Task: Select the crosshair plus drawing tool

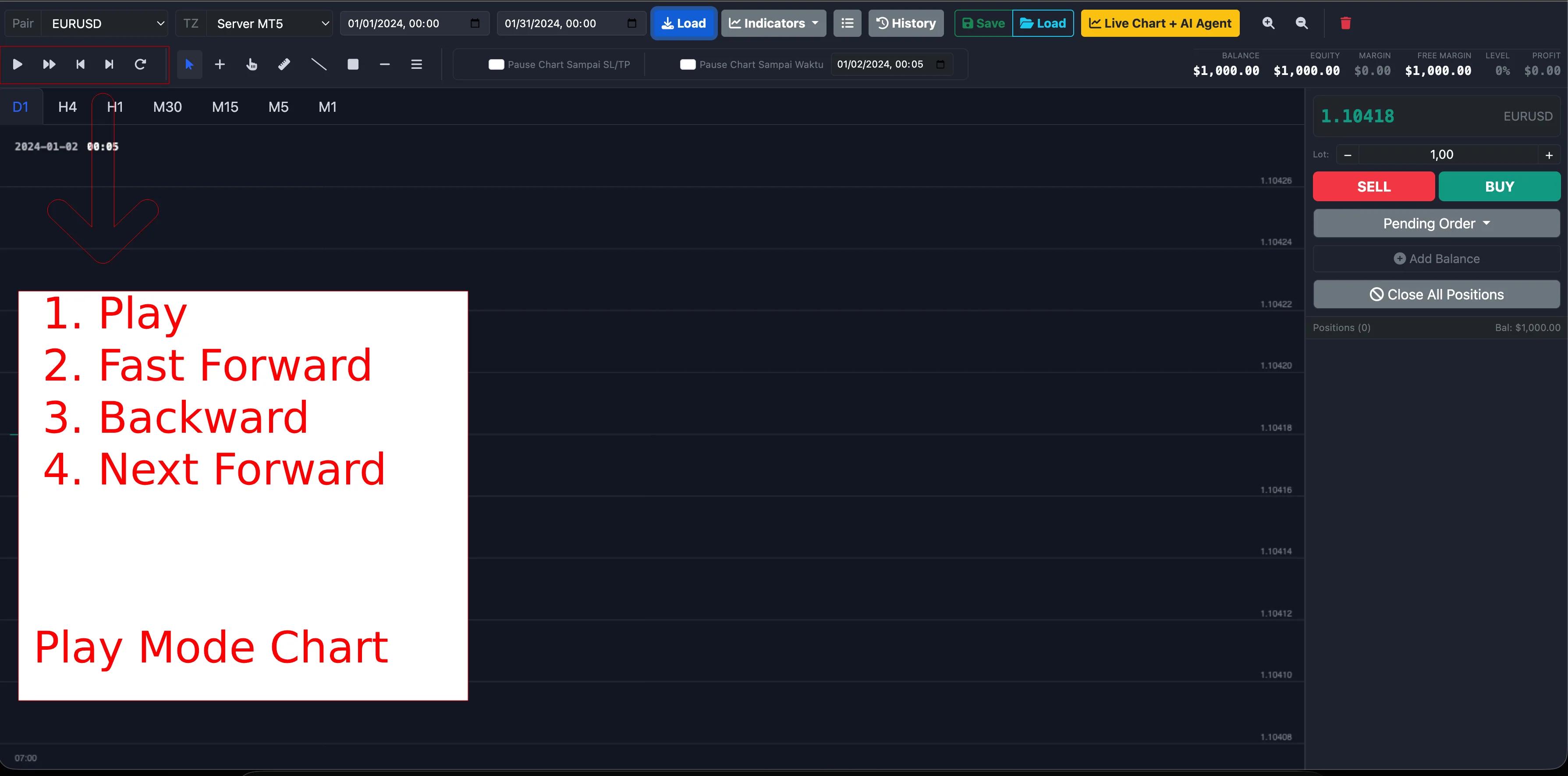Action: tap(220, 64)
